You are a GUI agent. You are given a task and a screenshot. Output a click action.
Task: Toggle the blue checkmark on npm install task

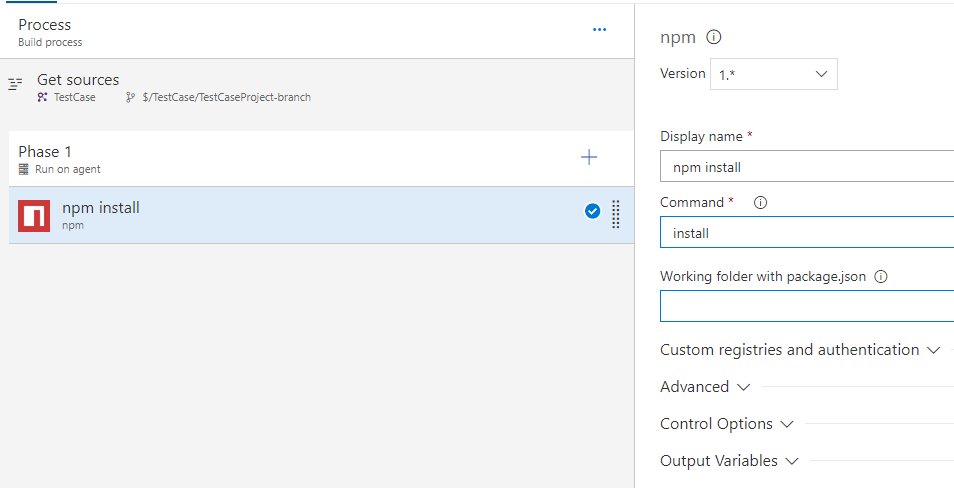(x=592, y=211)
